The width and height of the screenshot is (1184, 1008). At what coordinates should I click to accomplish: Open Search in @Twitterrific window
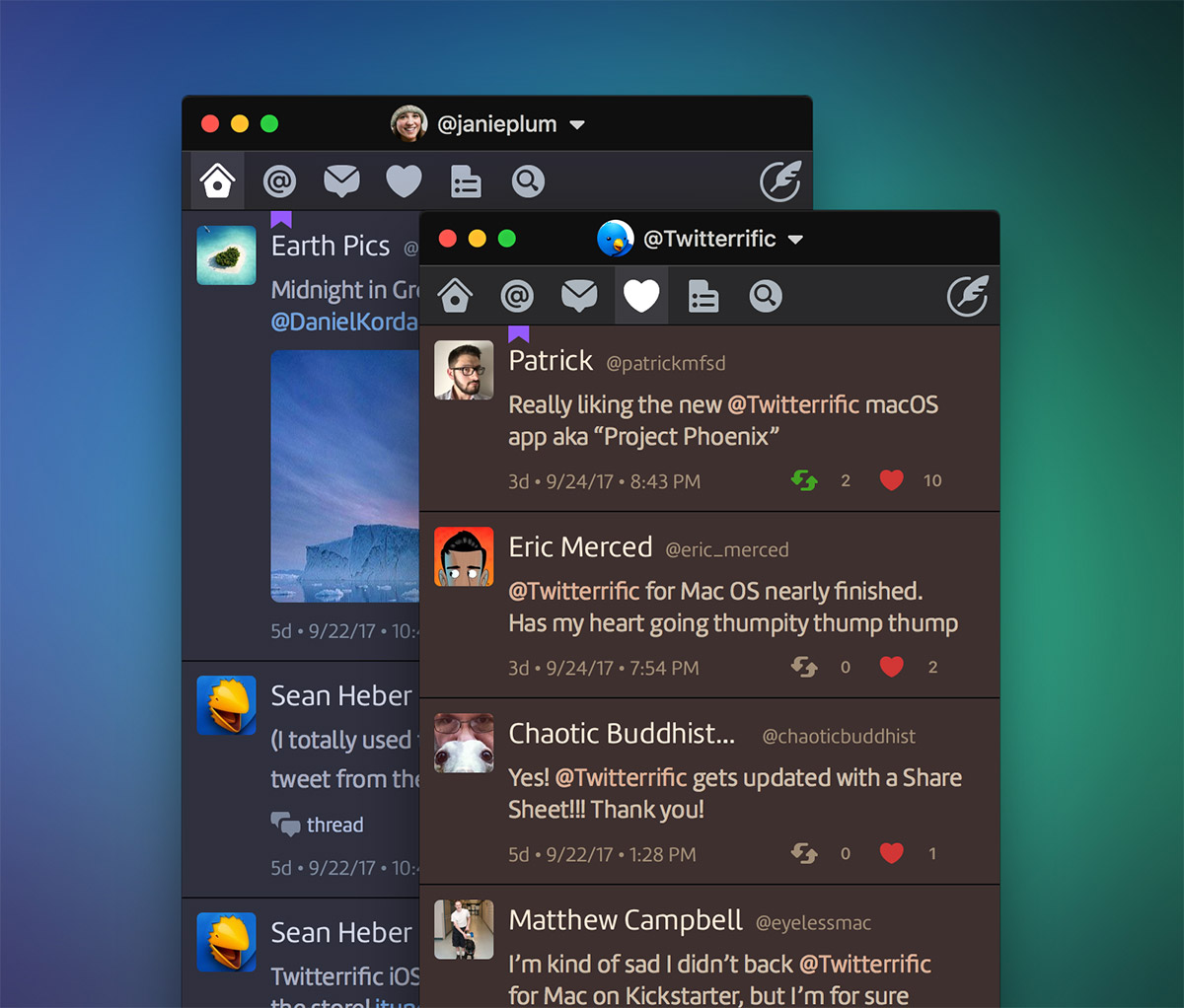765,296
